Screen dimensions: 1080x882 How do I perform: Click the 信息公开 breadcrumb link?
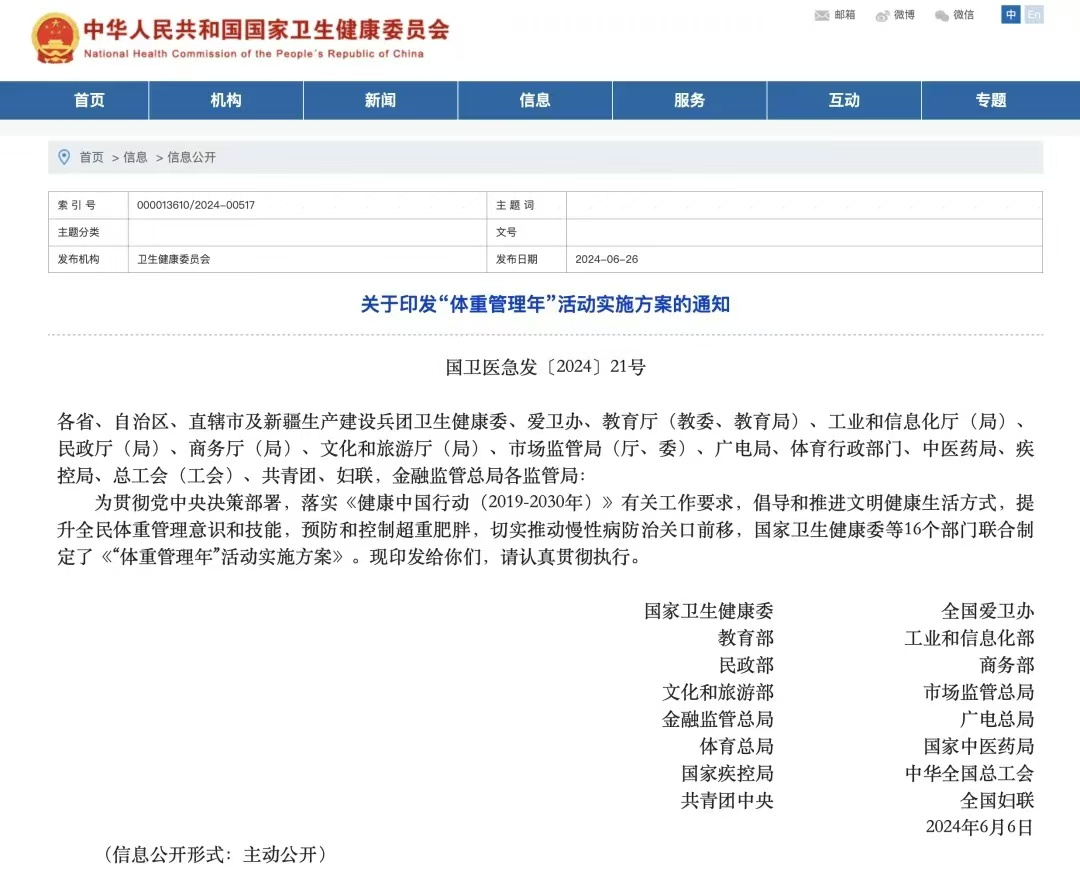191,157
